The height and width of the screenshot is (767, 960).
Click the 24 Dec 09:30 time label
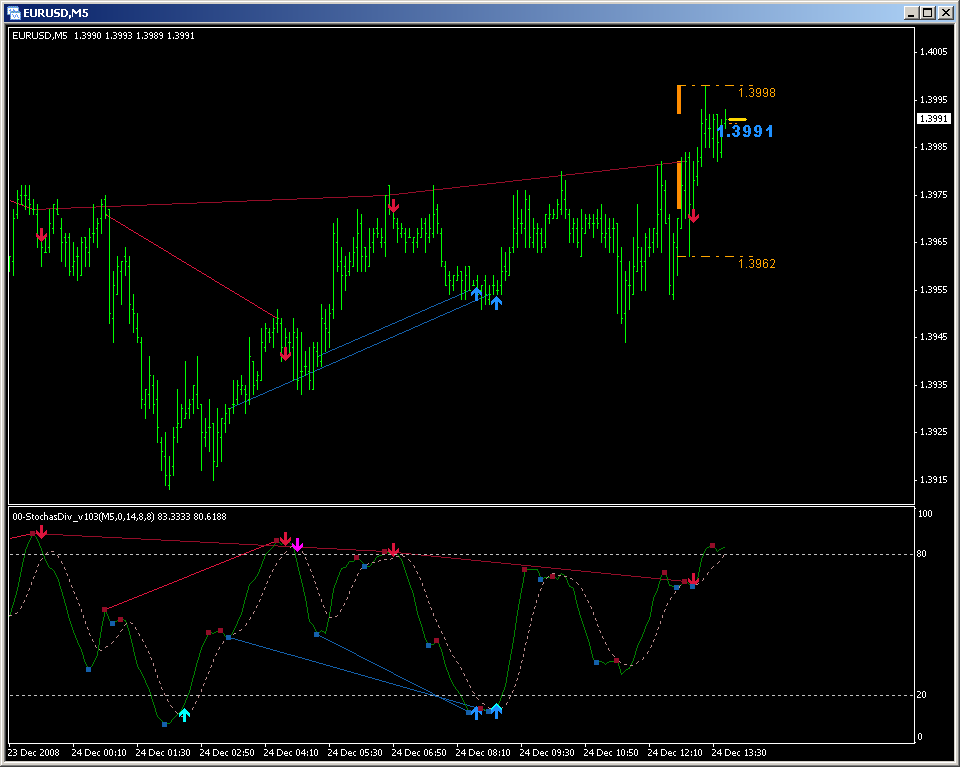547,752
